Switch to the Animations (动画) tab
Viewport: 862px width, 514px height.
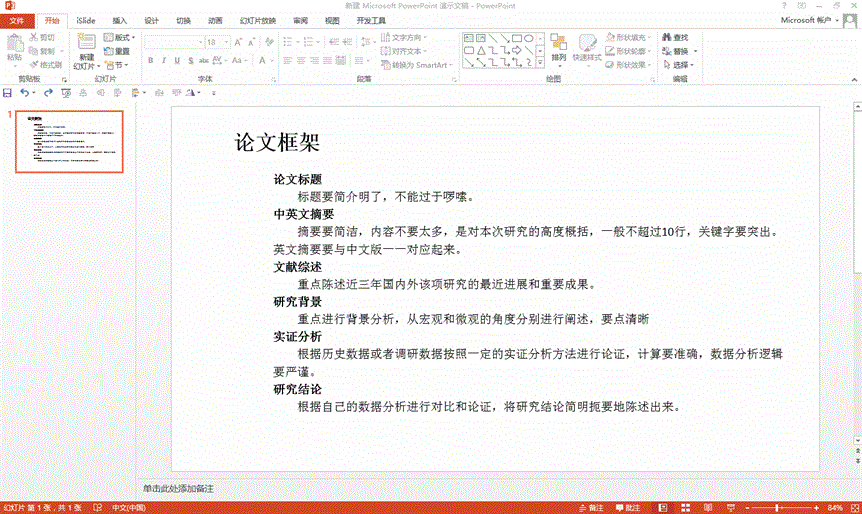216,20
